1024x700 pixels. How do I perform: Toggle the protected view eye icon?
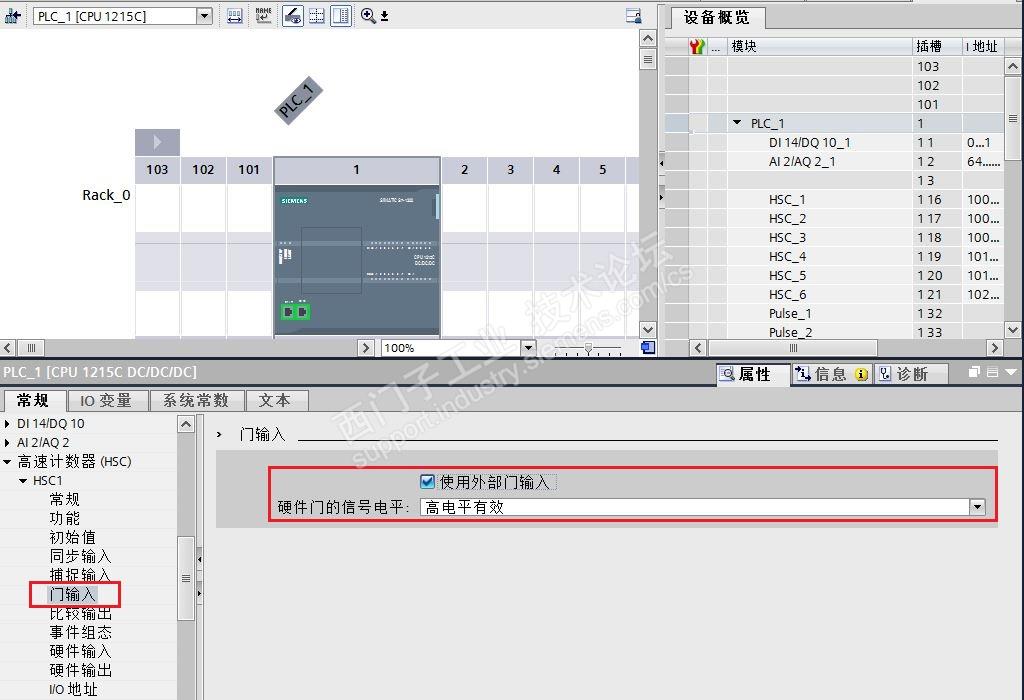pos(293,16)
